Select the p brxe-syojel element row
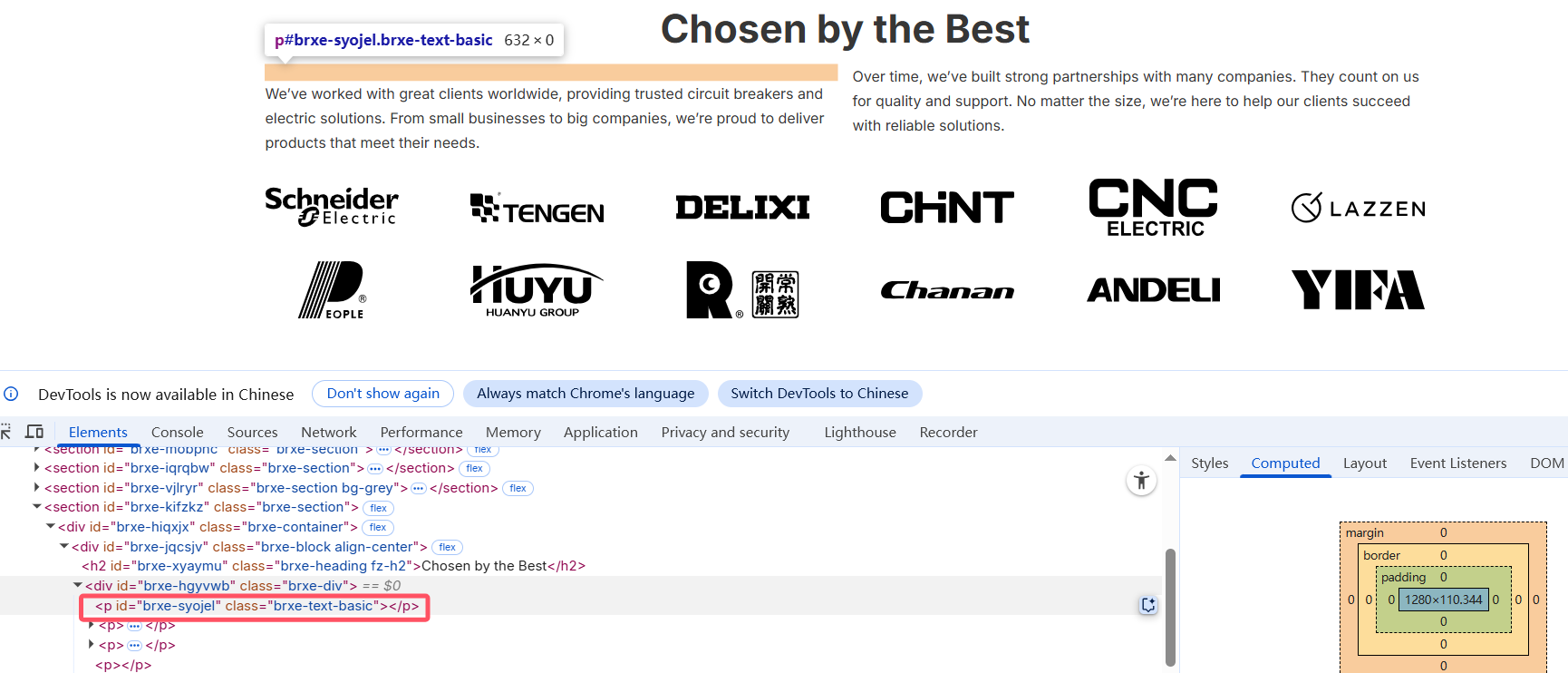Viewport: 1568px width, 673px height. point(257,606)
